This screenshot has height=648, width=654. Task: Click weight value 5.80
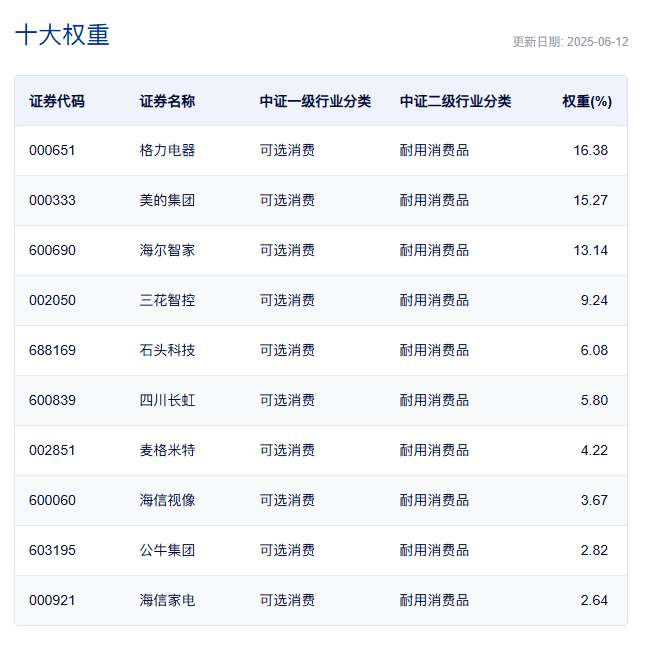594,400
